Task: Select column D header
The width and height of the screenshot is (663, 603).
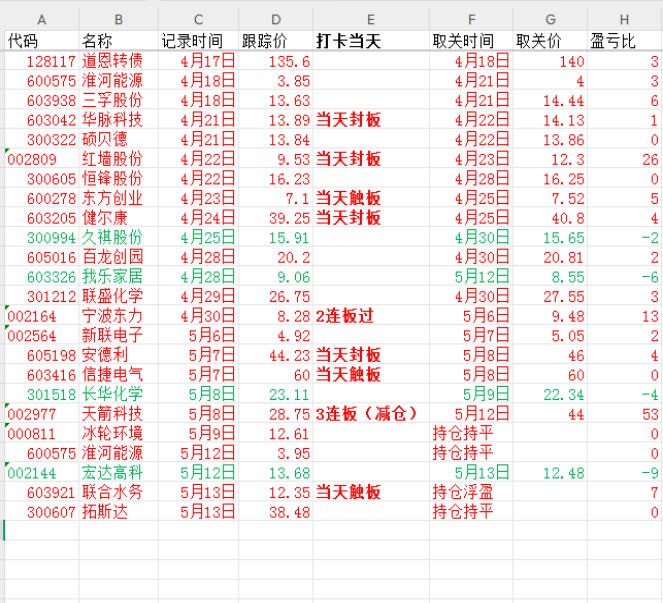Action: pos(276,19)
